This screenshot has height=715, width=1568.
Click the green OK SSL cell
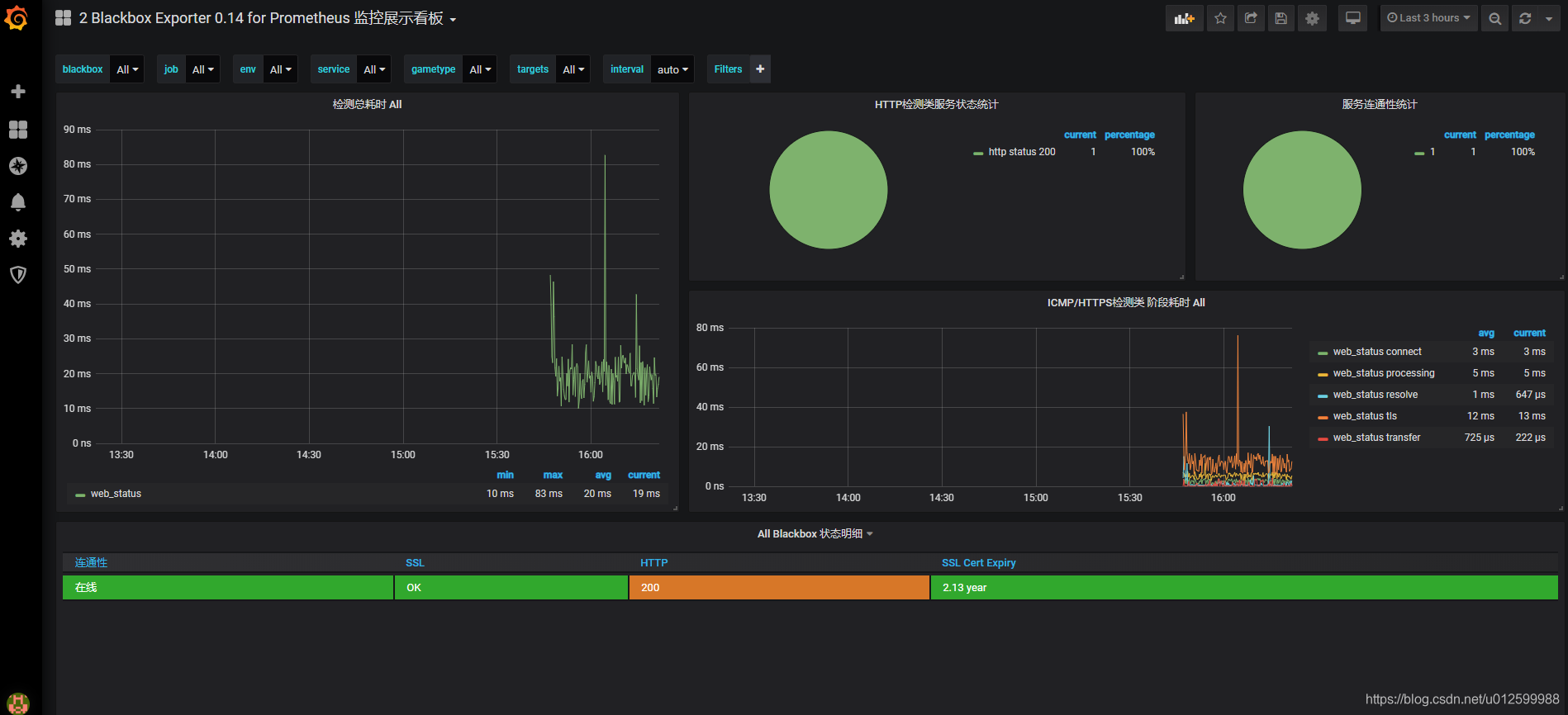click(x=511, y=588)
